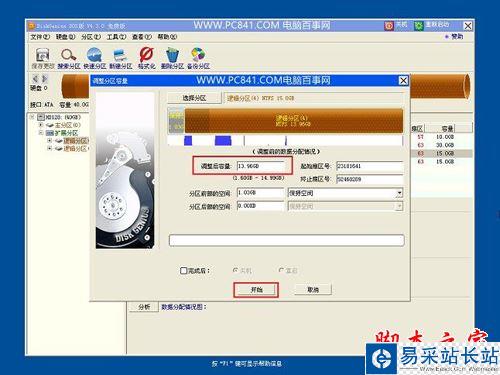Choose the 关机 radio button after completion
500x375 pixels.
(x=235, y=270)
